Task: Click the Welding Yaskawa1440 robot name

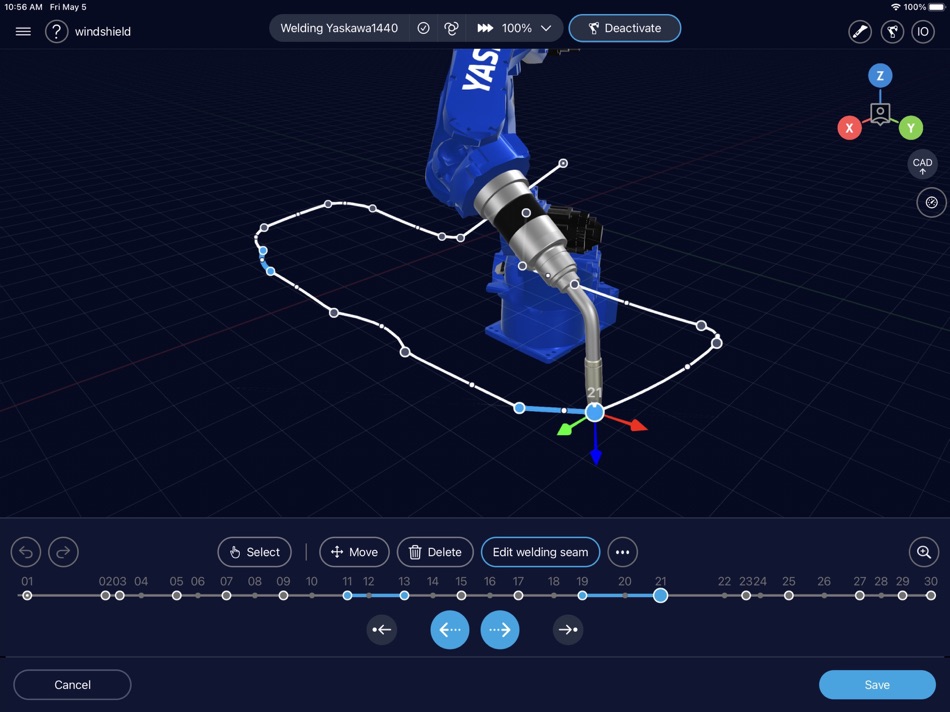Action: coord(339,28)
